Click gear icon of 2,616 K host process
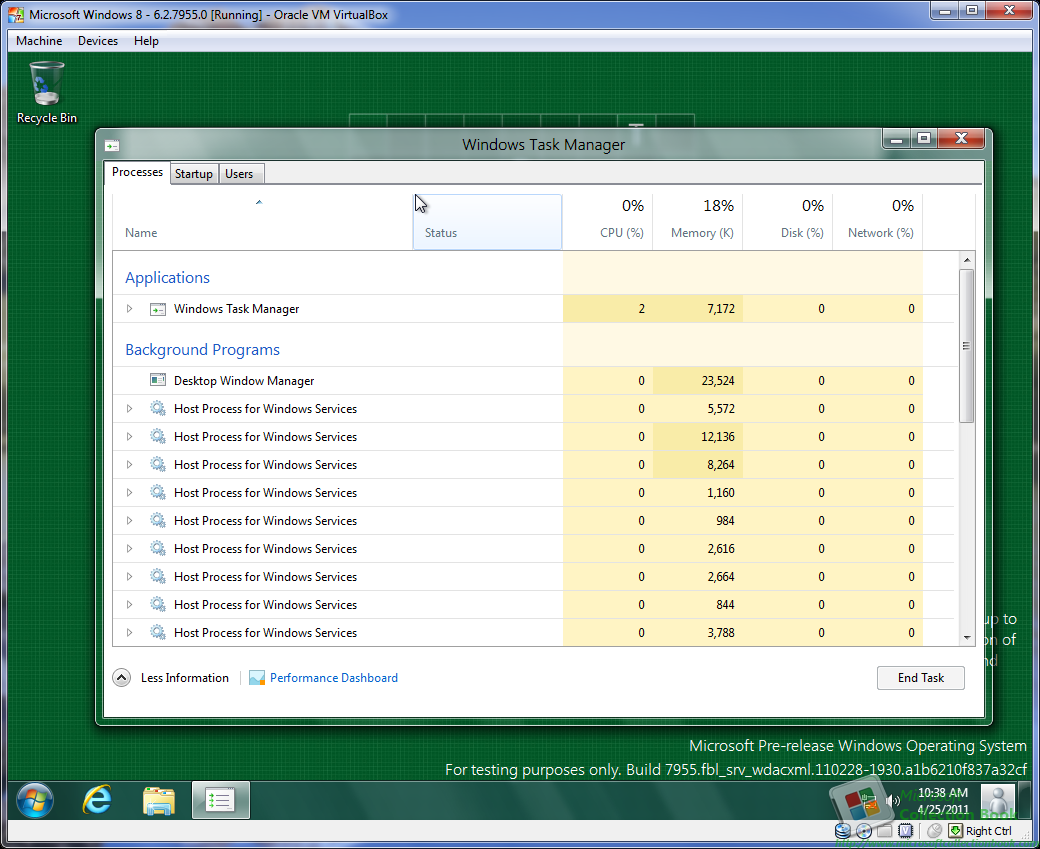This screenshot has height=849, width=1040. click(x=158, y=549)
